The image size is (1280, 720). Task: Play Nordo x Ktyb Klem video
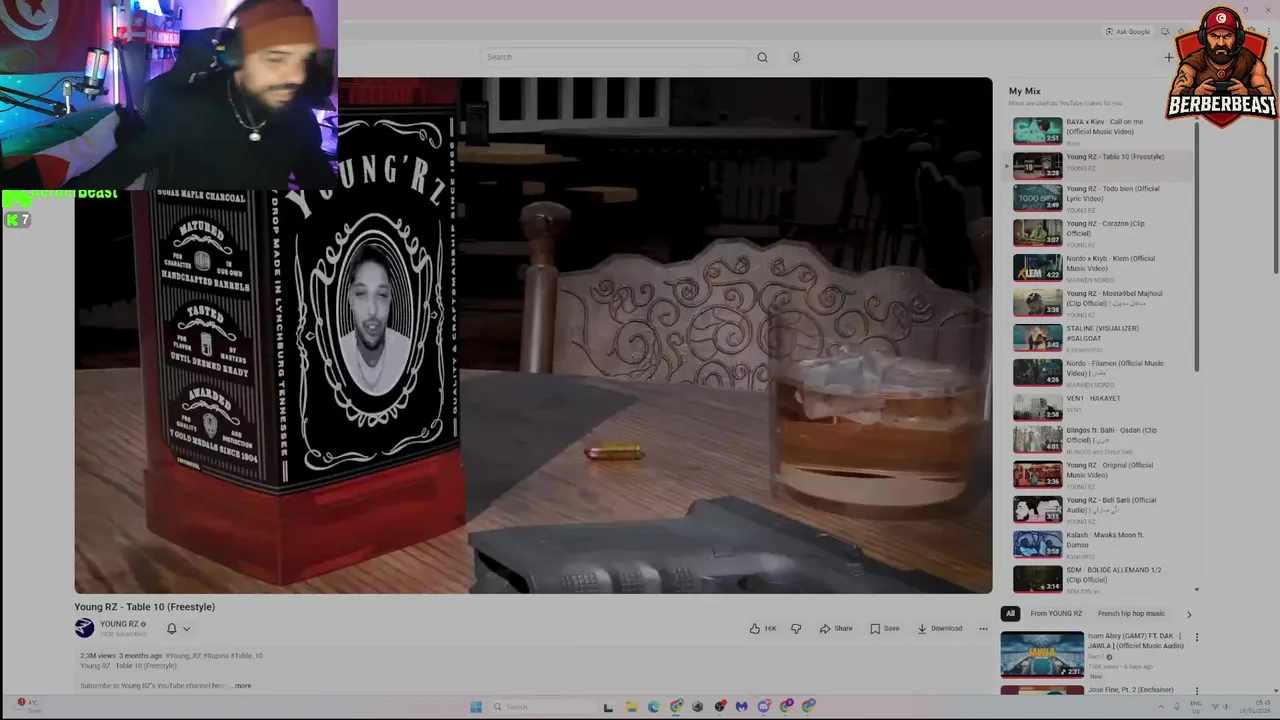[x=1101, y=268]
